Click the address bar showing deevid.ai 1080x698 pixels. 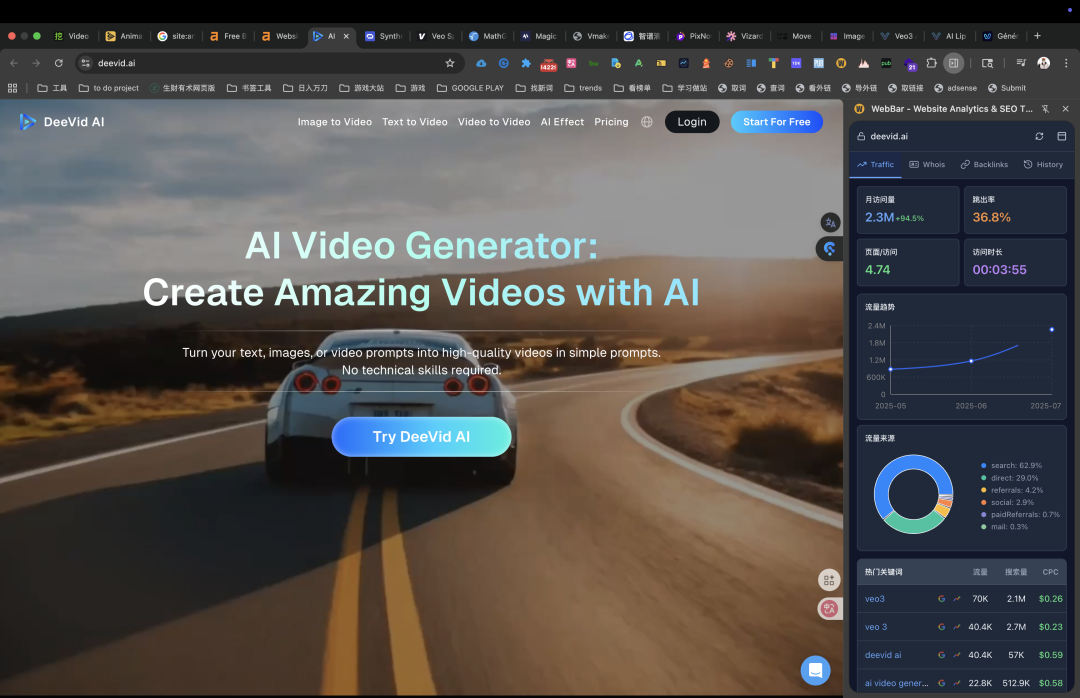[269, 63]
